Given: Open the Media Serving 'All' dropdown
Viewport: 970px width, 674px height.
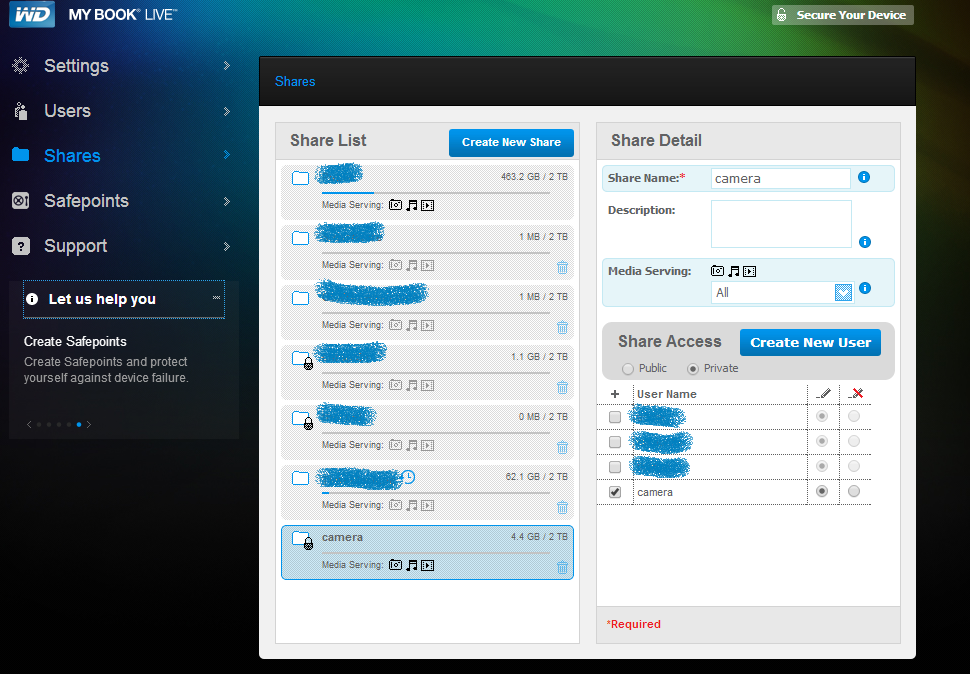Looking at the screenshot, I should coord(782,292).
